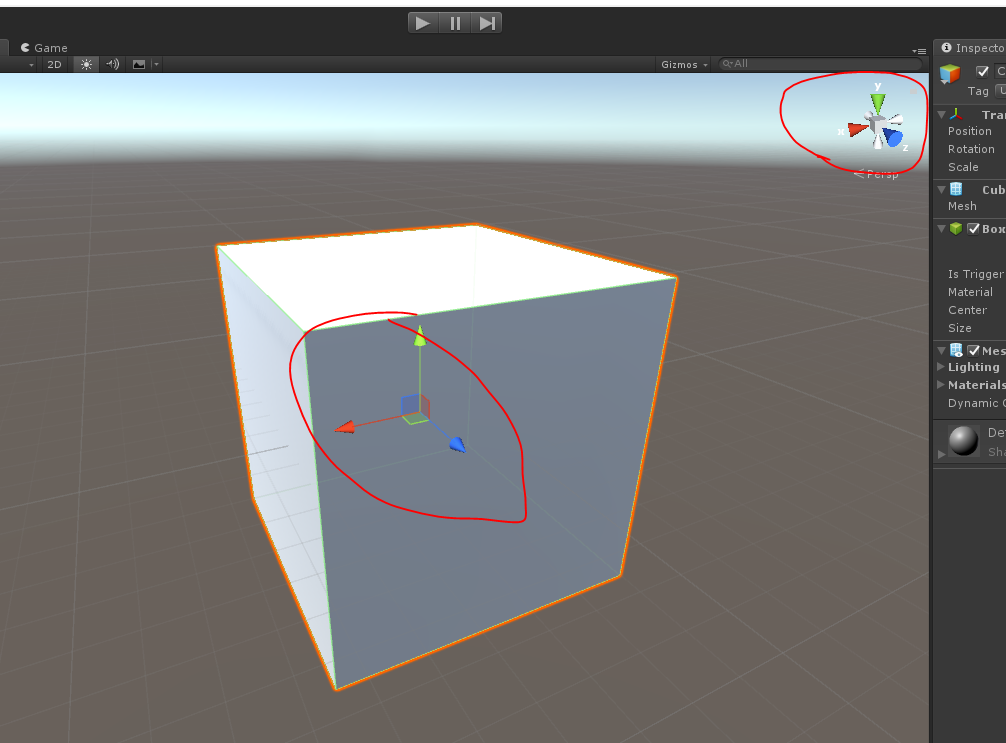Collapse the Mesh Renderer component
Screen dimensions: 1006x743
pos(942,350)
